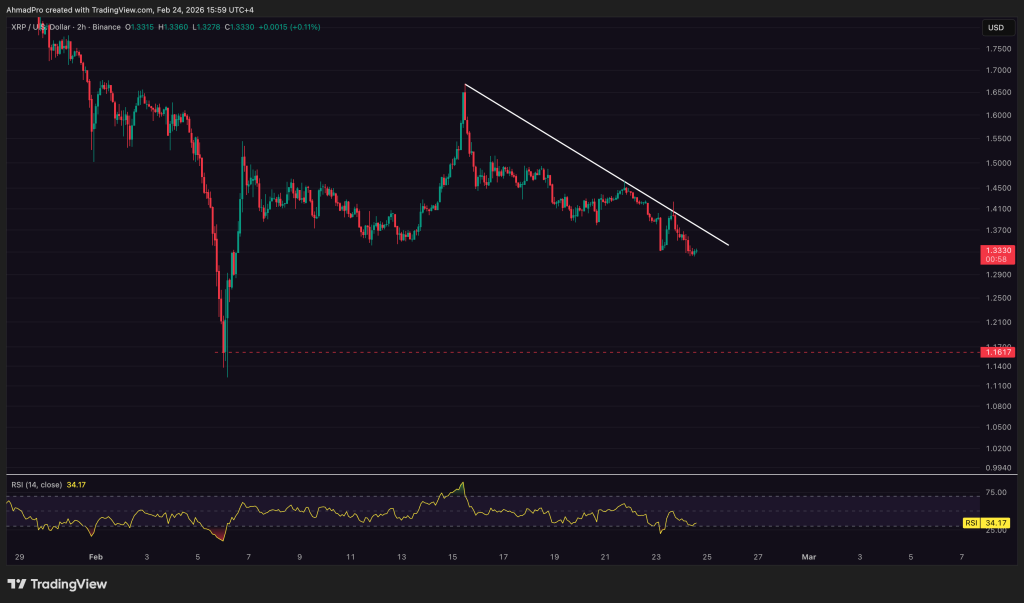Screen dimensions: 1024x603
Task: Select the red dashed alert price 1.1617
Action: tap(996, 352)
